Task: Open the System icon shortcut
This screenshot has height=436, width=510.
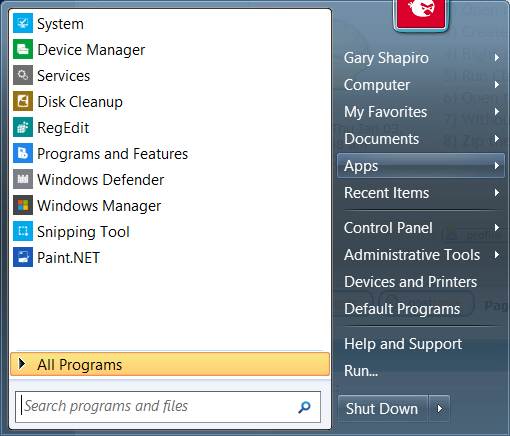Action: click(x=23, y=23)
